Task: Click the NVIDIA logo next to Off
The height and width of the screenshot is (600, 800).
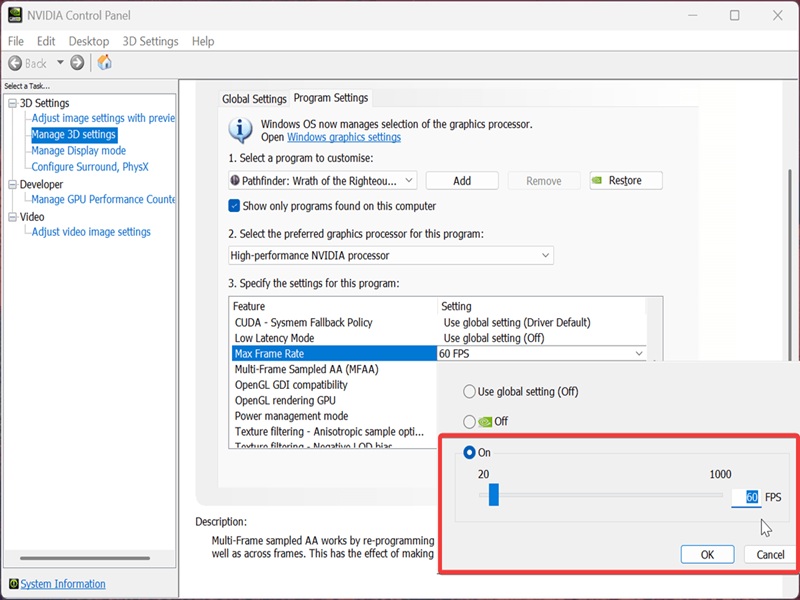Action: pos(485,422)
